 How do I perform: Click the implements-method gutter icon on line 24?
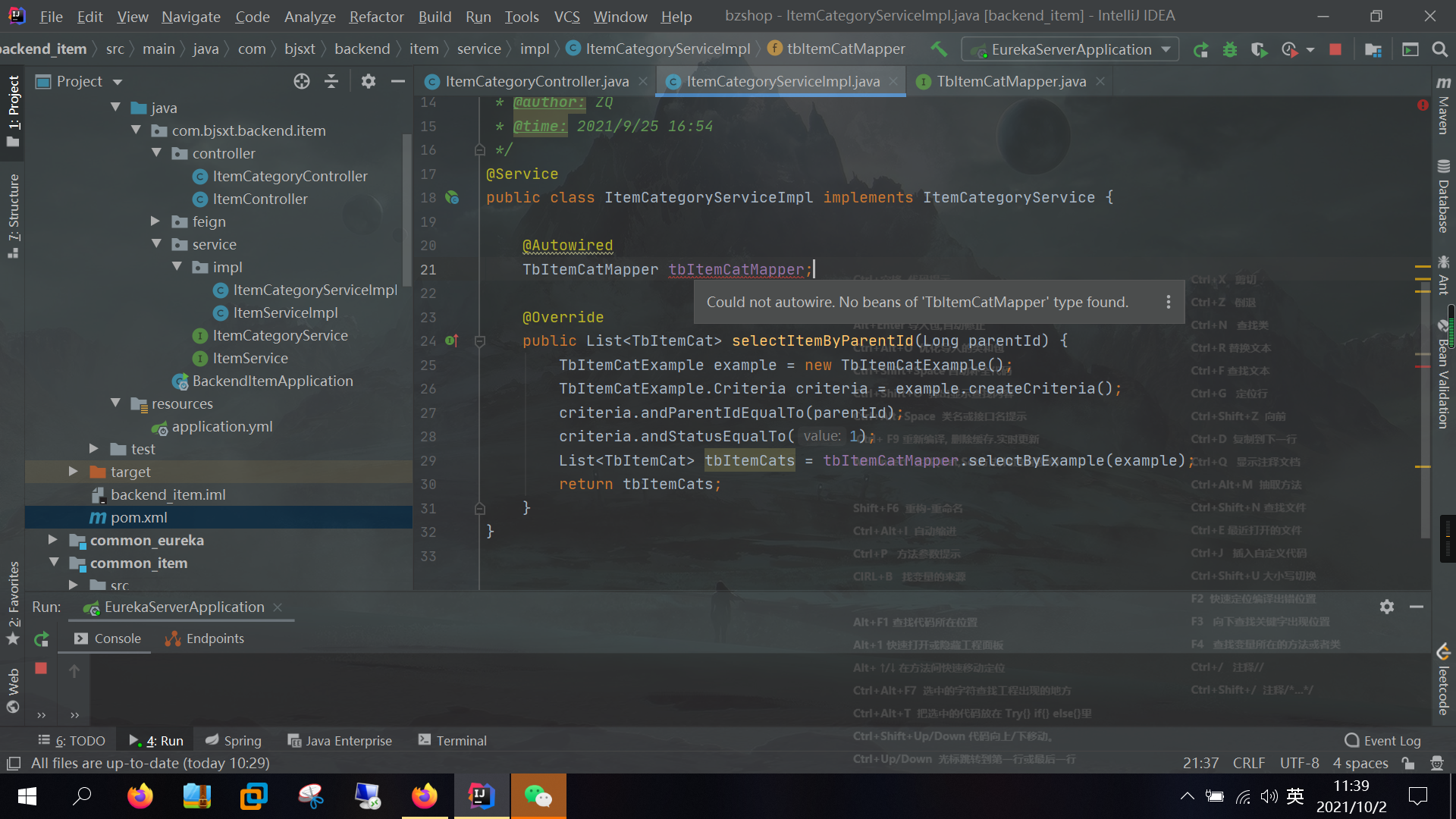[452, 341]
